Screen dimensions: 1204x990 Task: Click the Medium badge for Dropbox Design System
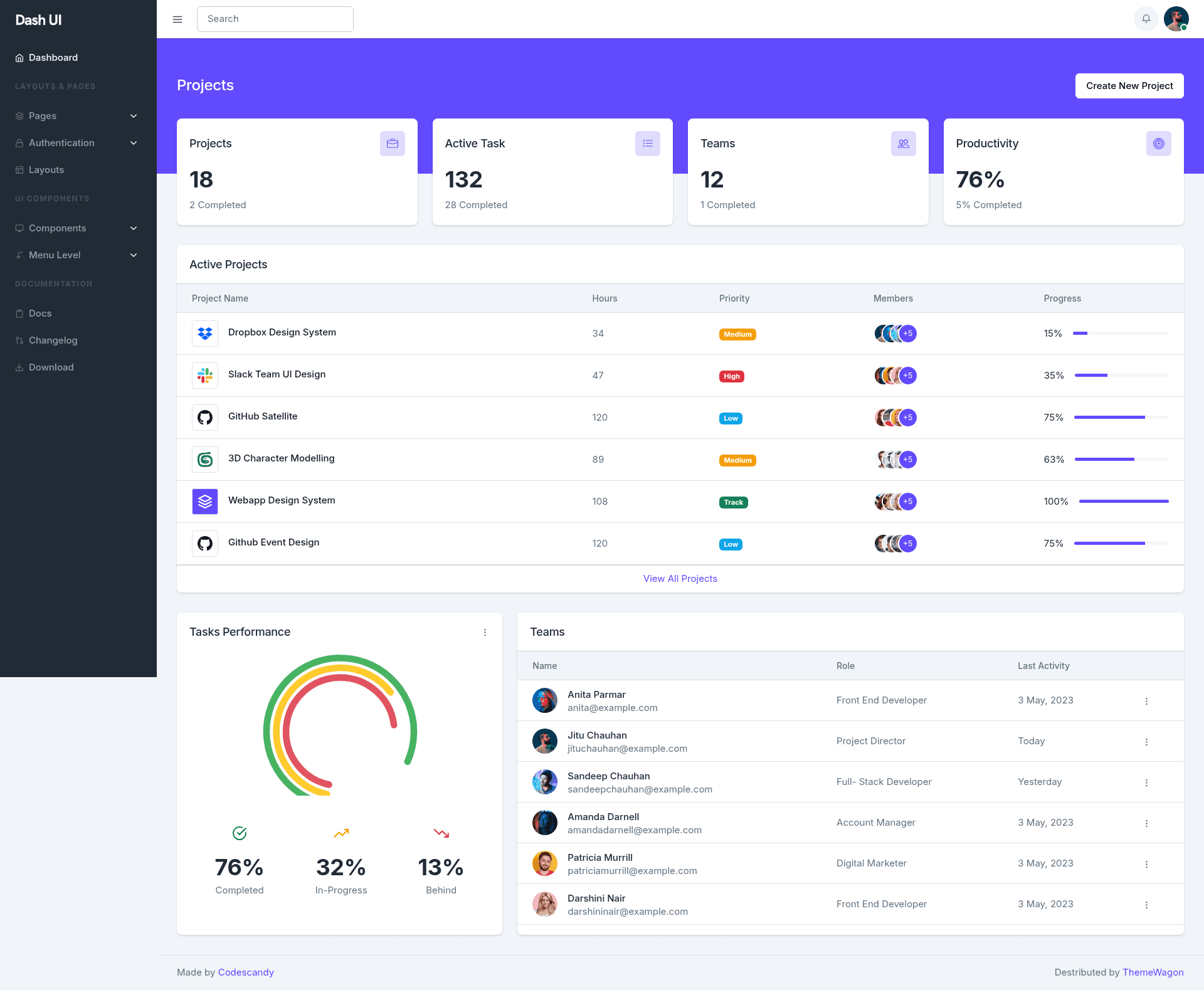point(737,334)
